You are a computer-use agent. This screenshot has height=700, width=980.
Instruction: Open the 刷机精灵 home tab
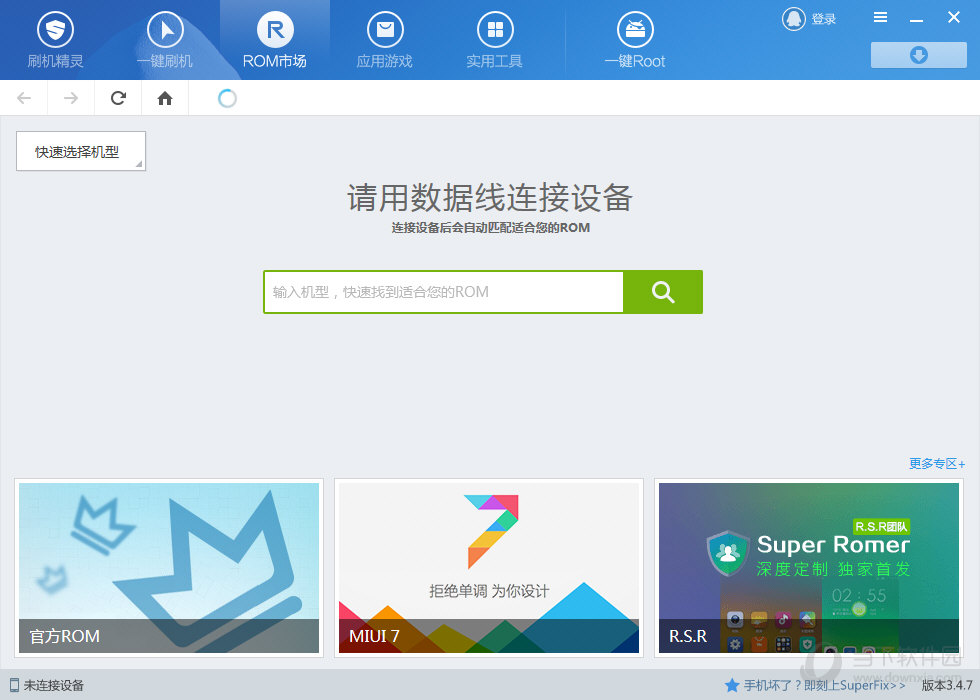coord(55,40)
